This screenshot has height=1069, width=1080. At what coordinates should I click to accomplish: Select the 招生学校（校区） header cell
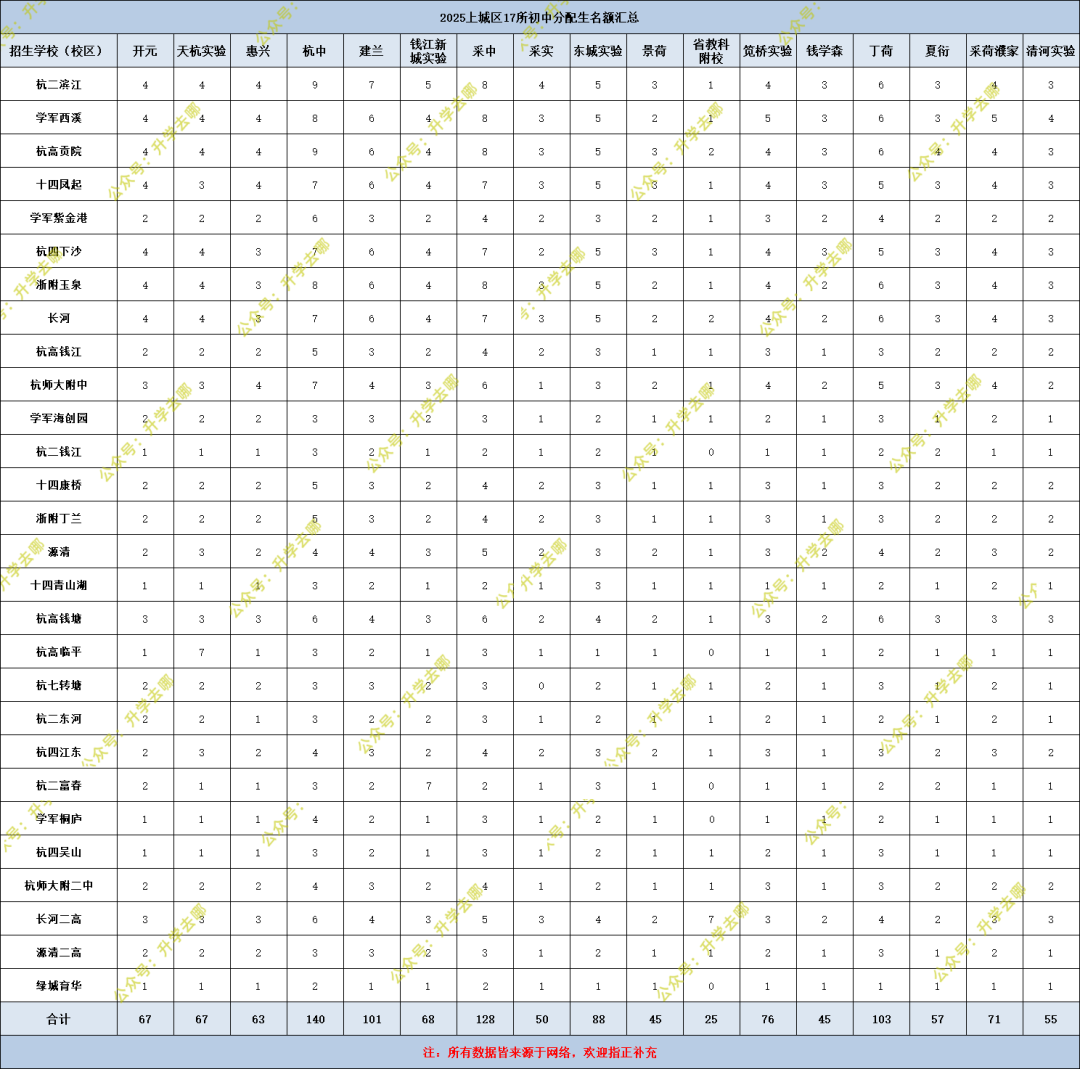(59, 51)
